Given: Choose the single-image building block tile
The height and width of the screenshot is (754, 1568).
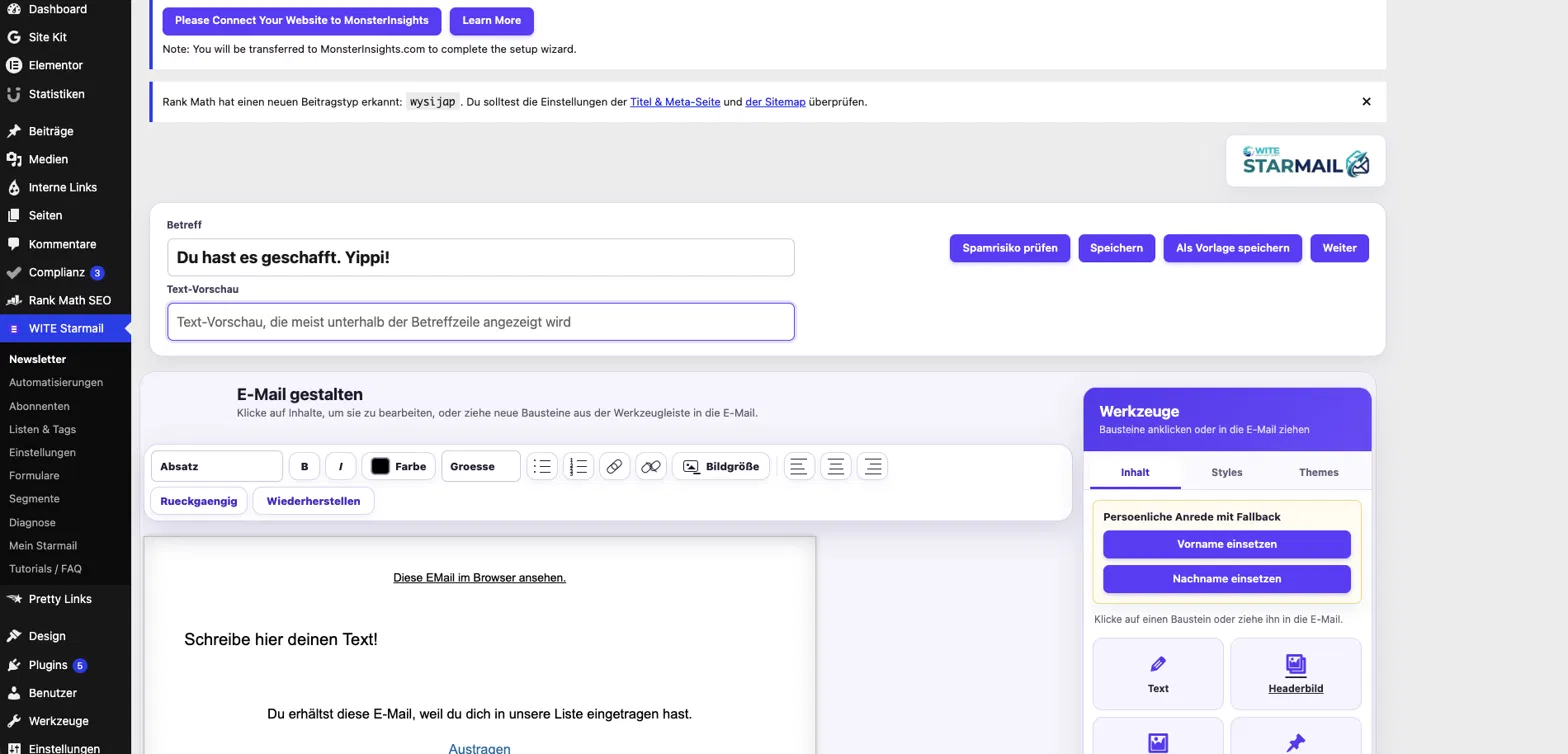Looking at the screenshot, I should point(1158,736).
